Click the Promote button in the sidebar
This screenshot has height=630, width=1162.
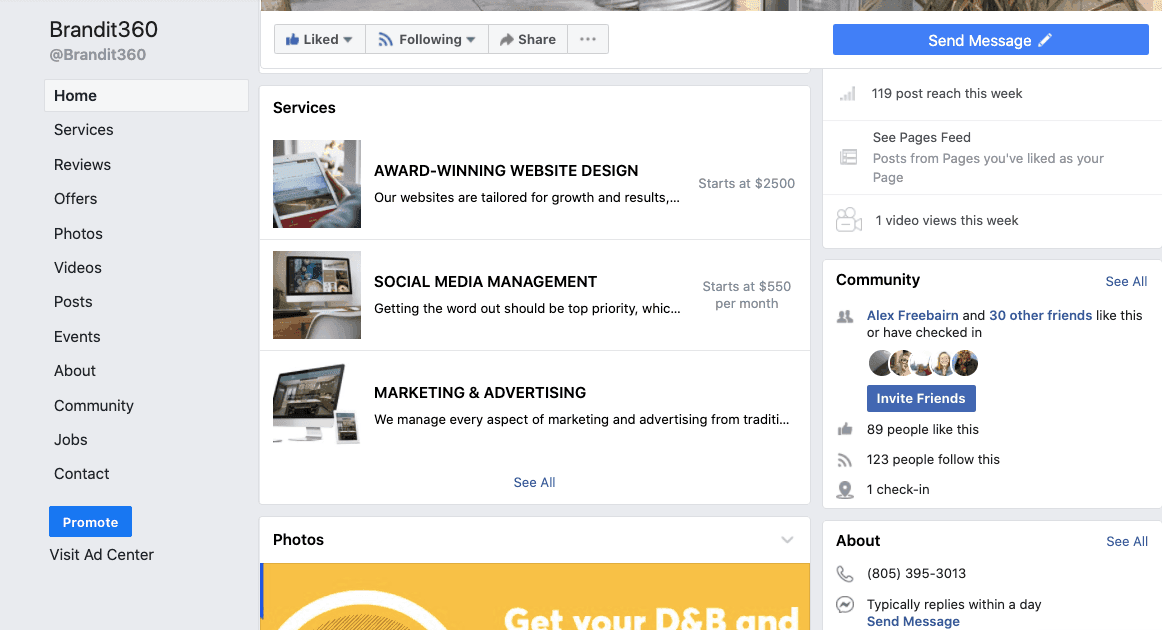coord(90,521)
